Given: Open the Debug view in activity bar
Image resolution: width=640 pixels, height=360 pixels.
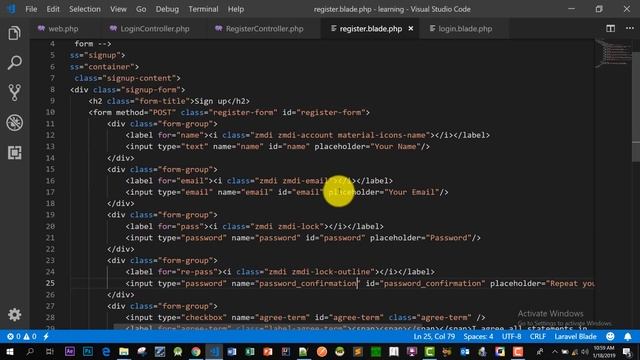Looking at the screenshot, I should click(14, 122).
